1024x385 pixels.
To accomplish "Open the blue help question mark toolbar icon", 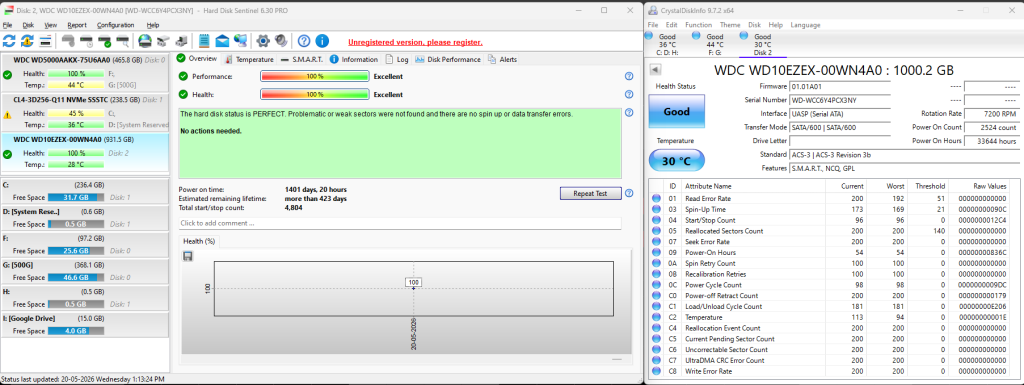I will [x=304, y=41].
